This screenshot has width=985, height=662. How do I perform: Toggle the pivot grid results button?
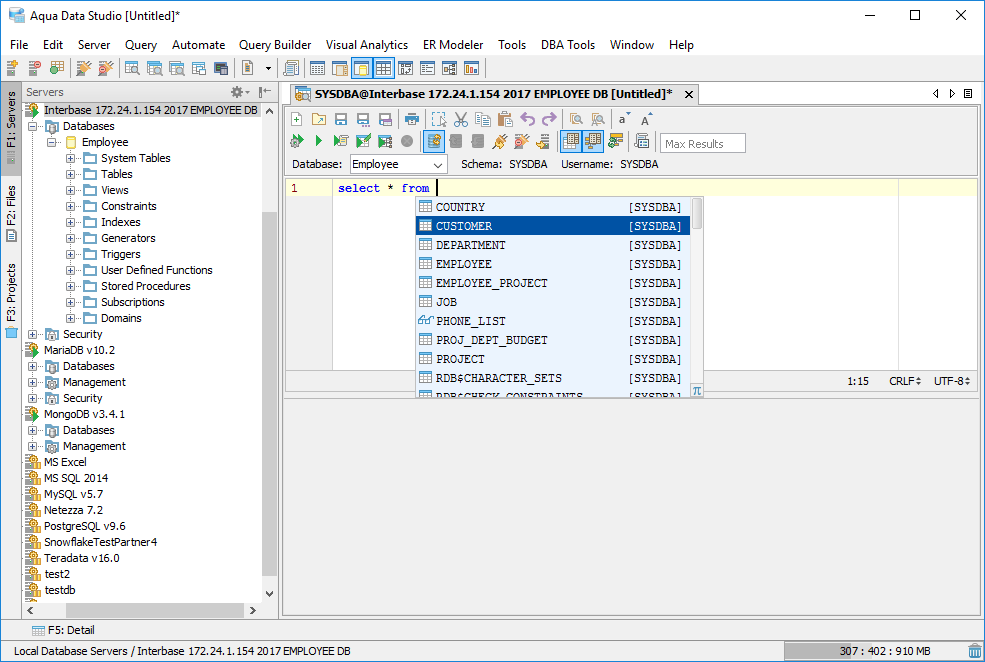tap(592, 141)
